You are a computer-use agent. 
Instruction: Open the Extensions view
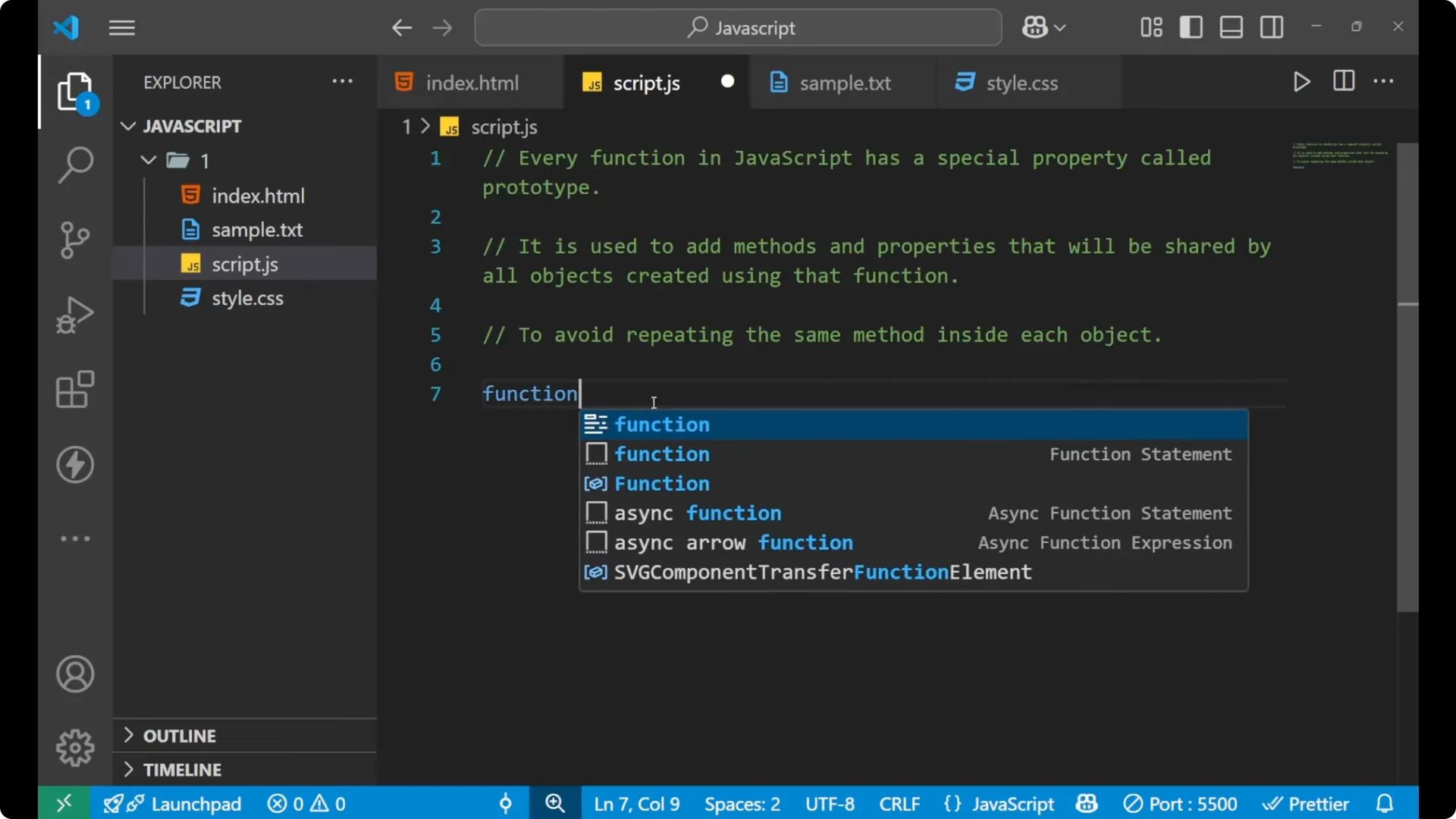[x=74, y=390]
